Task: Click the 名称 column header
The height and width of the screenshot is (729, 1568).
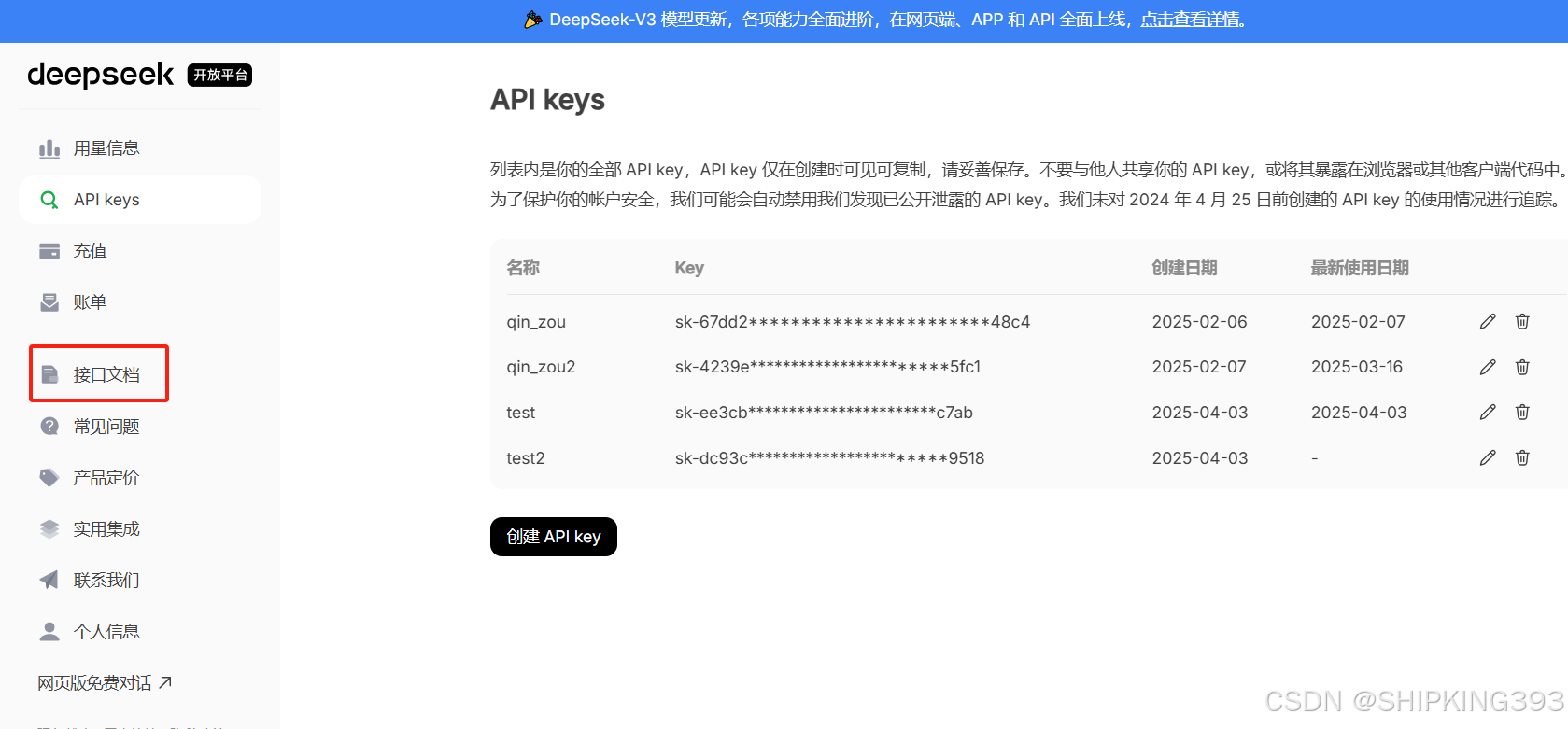Action: click(x=523, y=268)
